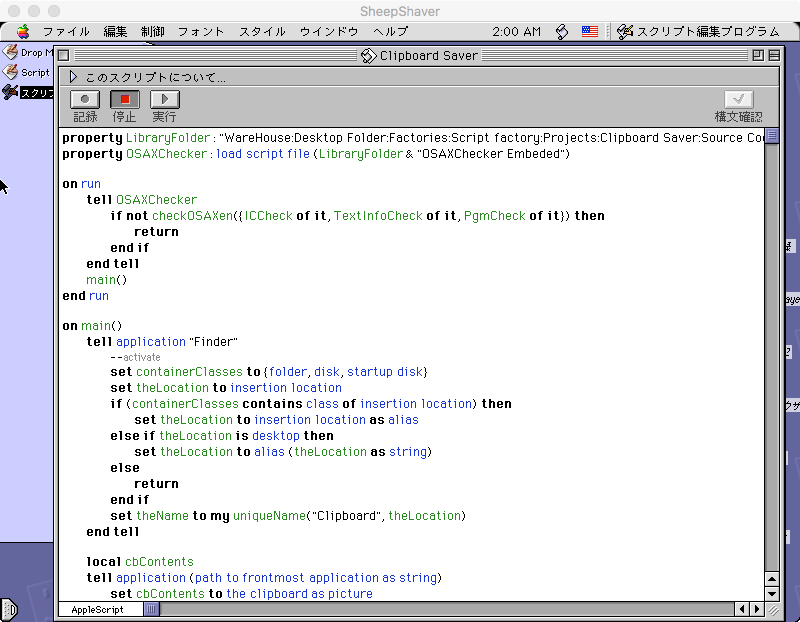Click 'the clipboard as picture' text

click(299, 594)
